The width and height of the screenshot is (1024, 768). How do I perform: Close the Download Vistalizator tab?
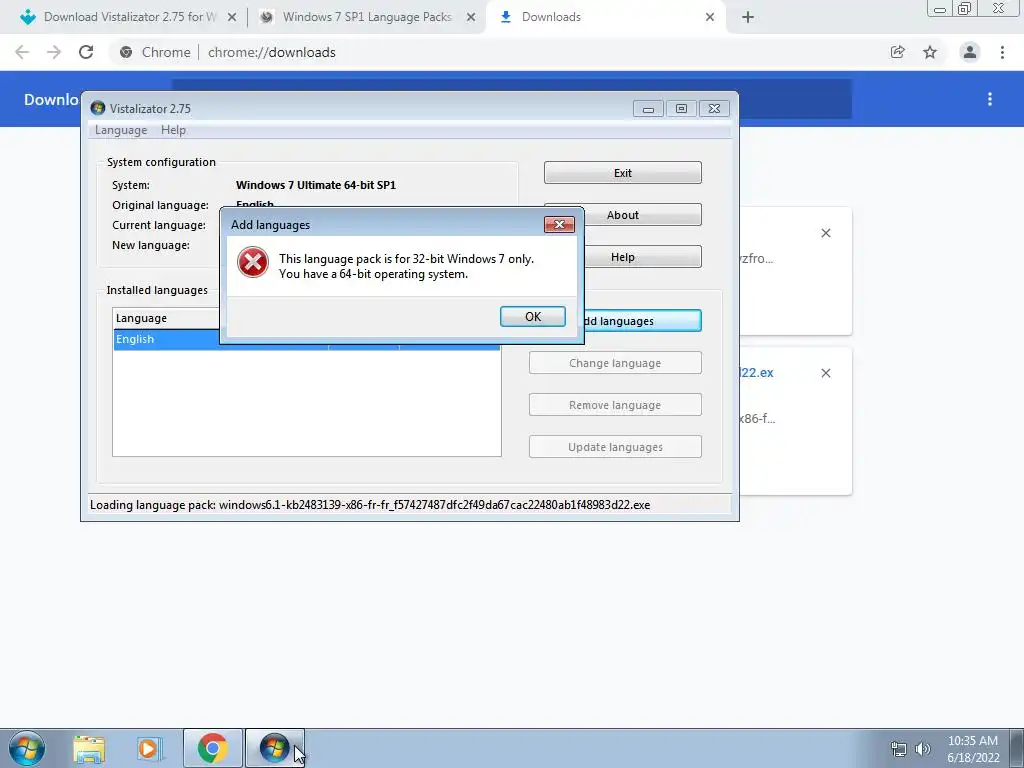(x=232, y=18)
